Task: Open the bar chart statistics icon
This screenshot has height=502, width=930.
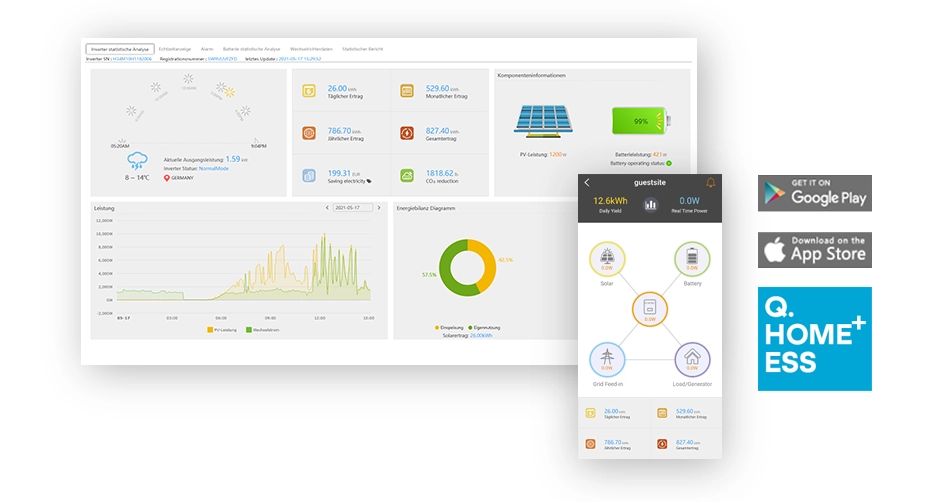Action: (x=650, y=204)
